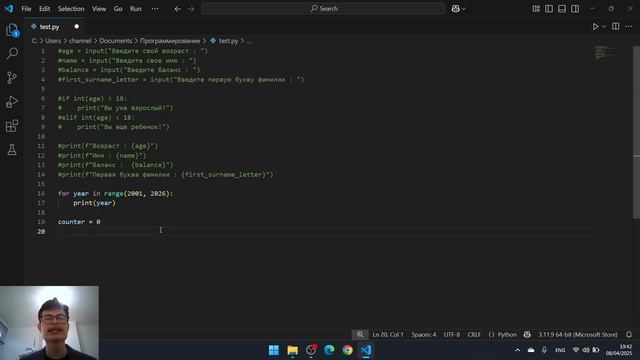Click Программирование in the breadcrumb
Viewport: 640px width, 360px height.
[x=170, y=41]
